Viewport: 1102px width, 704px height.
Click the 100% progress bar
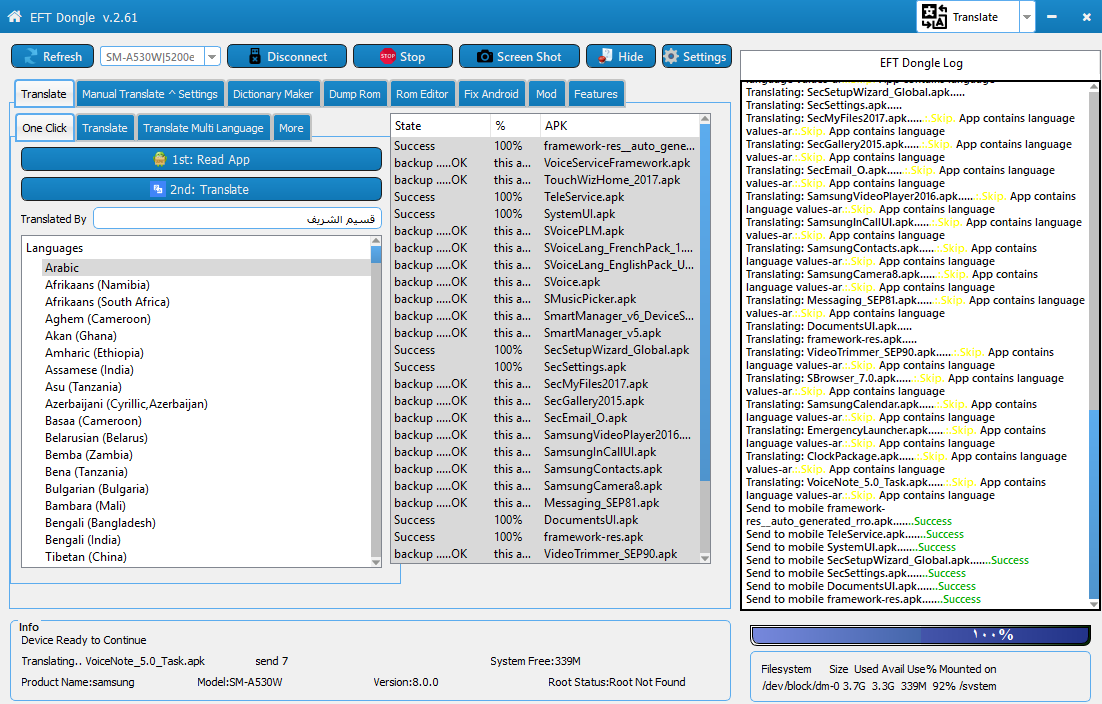pos(920,635)
